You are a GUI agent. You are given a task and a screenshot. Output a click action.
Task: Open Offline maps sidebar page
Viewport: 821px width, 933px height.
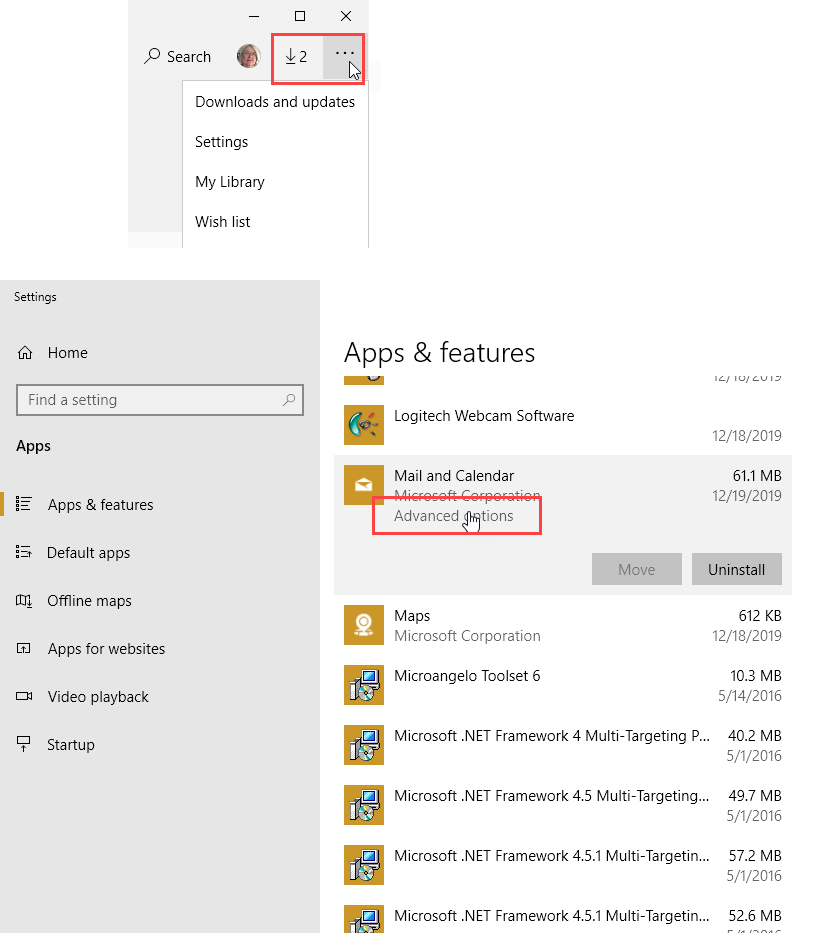pyautogui.click(x=89, y=601)
